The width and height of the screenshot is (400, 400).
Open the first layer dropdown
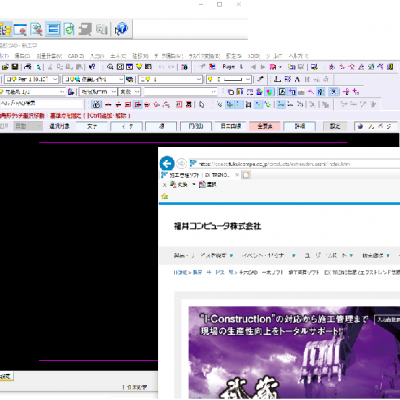[x=32, y=79]
